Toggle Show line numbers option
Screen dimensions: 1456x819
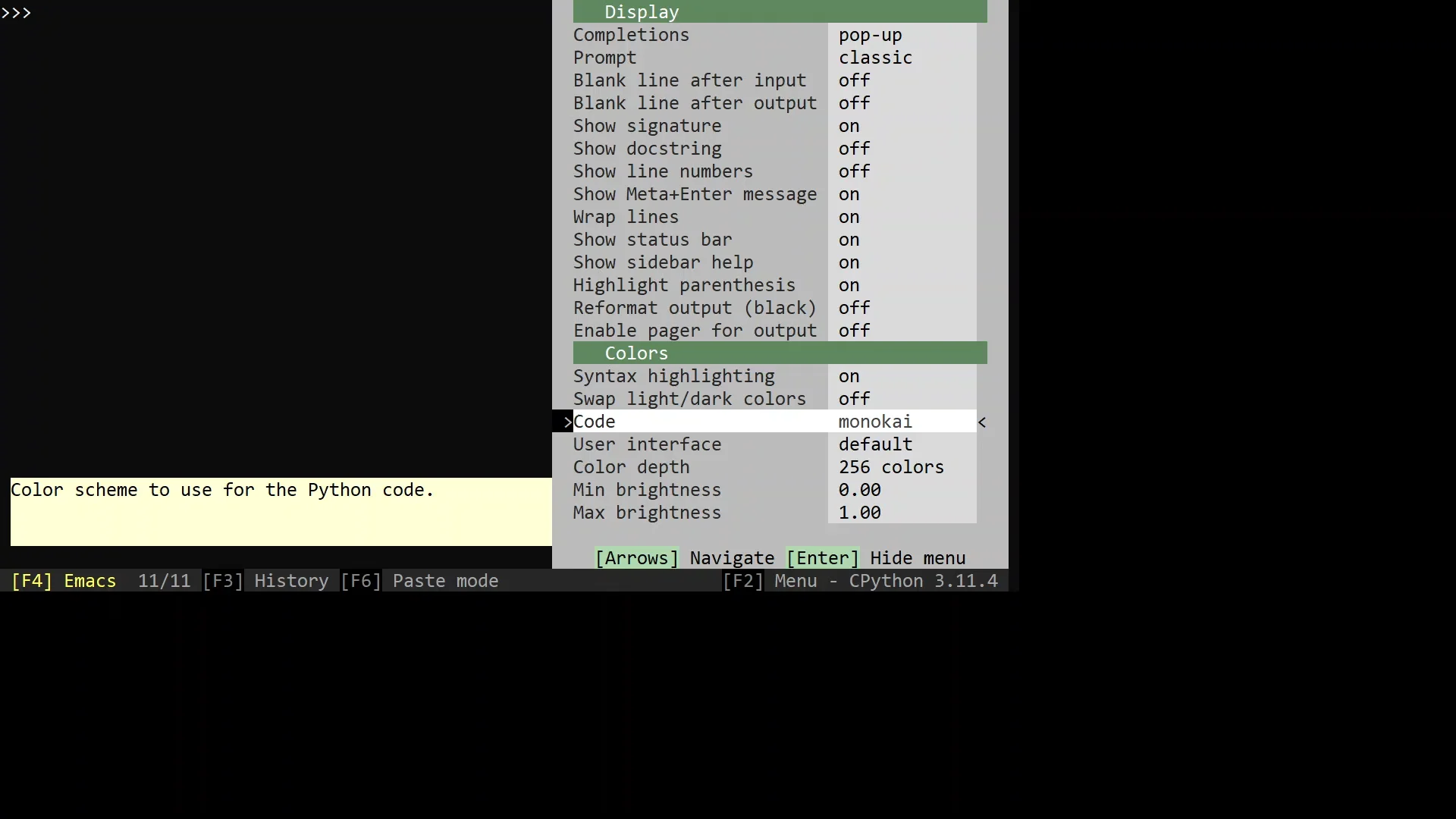pyautogui.click(x=854, y=171)
